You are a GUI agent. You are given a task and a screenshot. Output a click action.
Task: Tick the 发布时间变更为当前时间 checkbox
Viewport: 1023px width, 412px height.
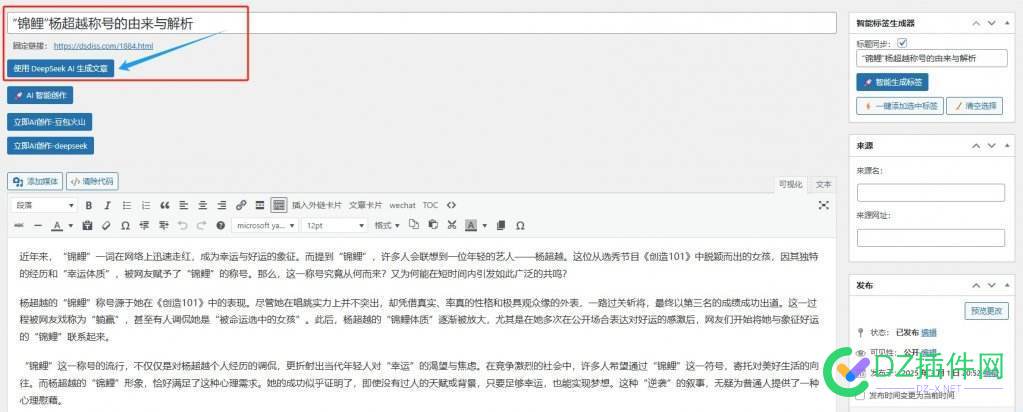point(861,395)
